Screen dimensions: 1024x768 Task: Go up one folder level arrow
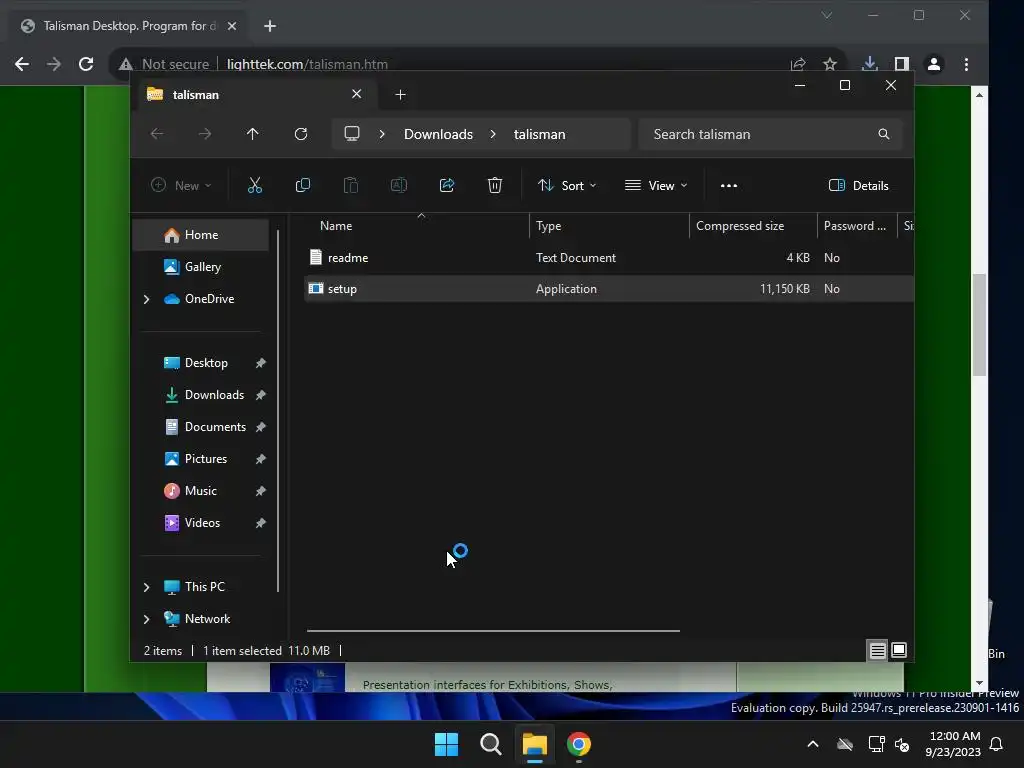pos(253,134)
